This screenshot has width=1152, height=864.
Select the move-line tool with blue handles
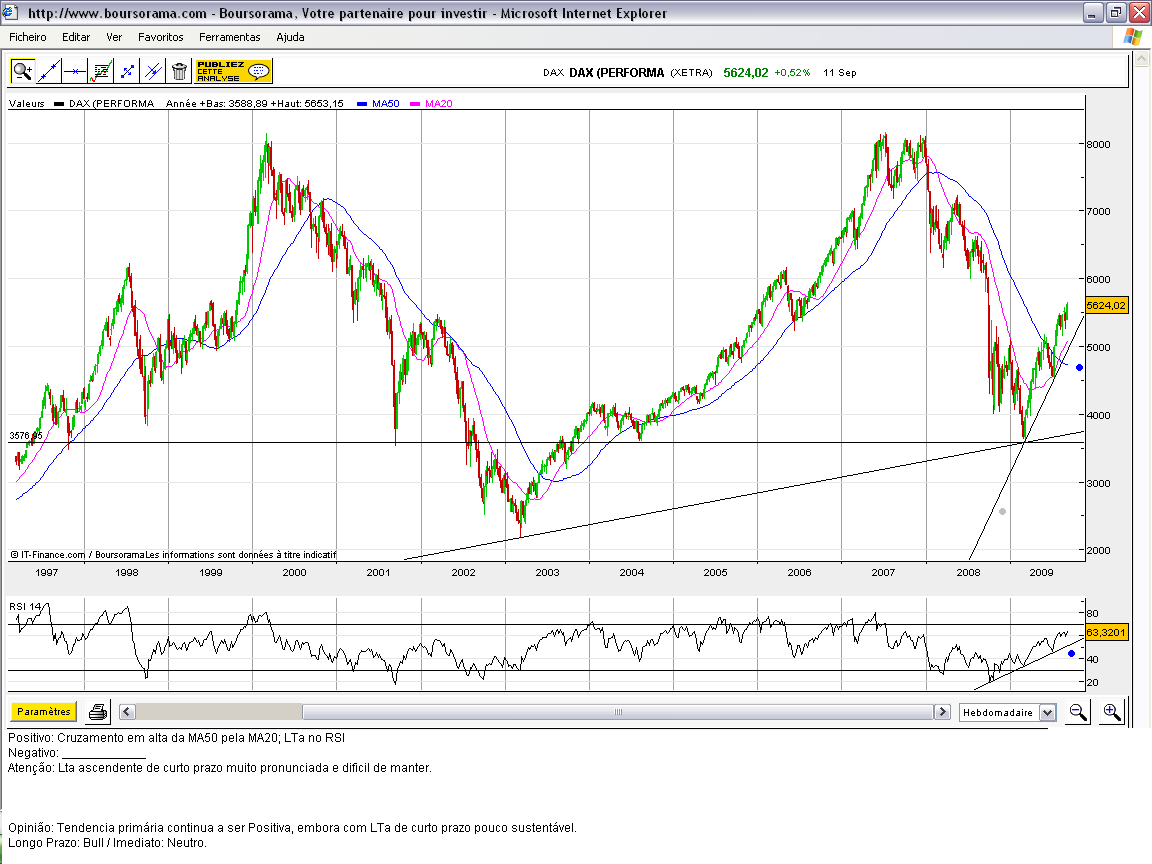127,71
